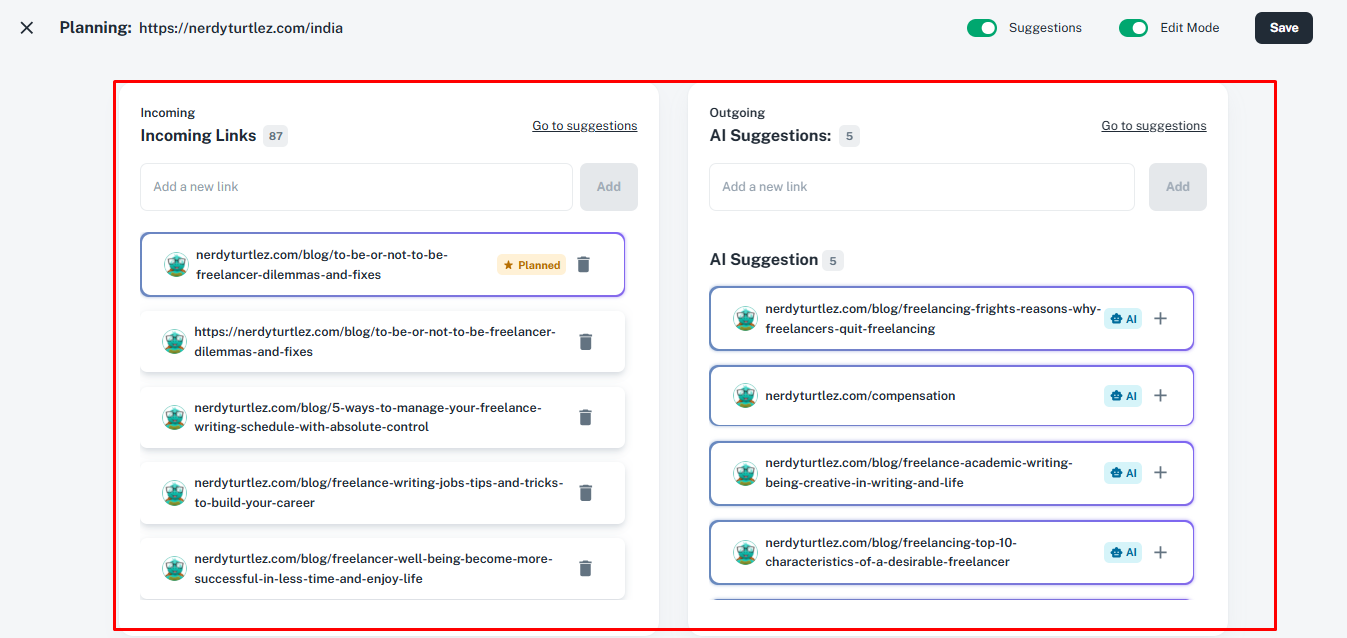1347x638 pixels.
Task: Select the freelancer-well-being-become-more-successful link text
Action: (373, 569)
